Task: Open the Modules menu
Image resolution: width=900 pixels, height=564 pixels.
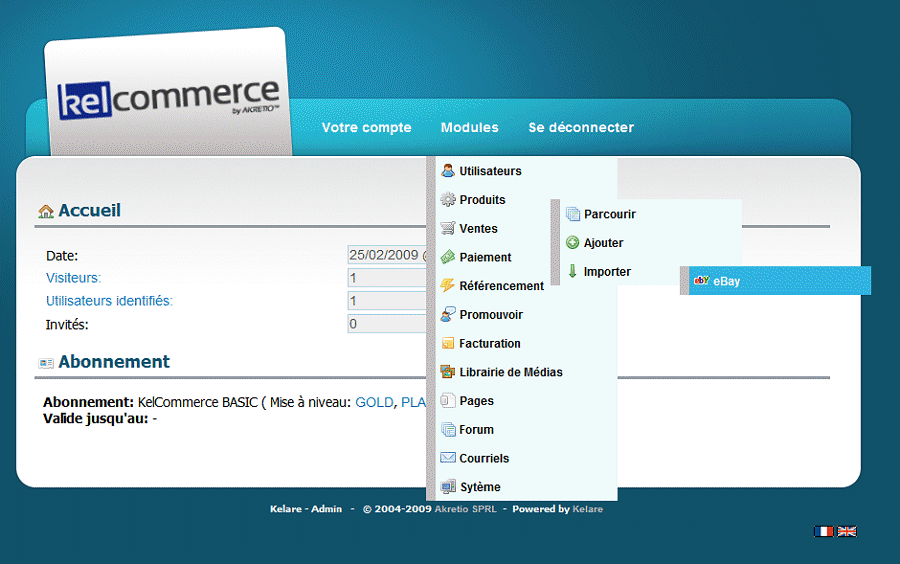Action: (x=469, y=128)
